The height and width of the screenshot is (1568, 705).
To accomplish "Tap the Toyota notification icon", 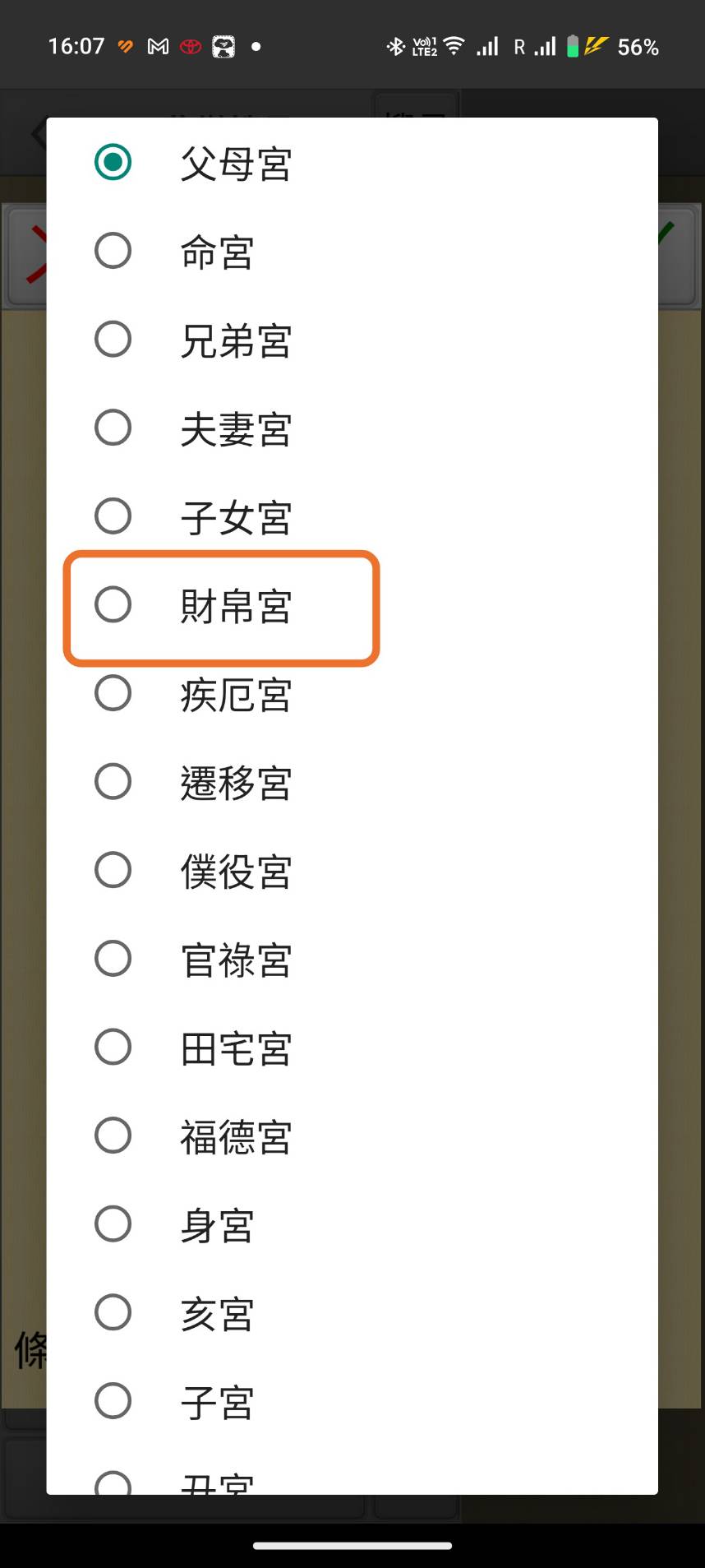I will click(191, 47).
